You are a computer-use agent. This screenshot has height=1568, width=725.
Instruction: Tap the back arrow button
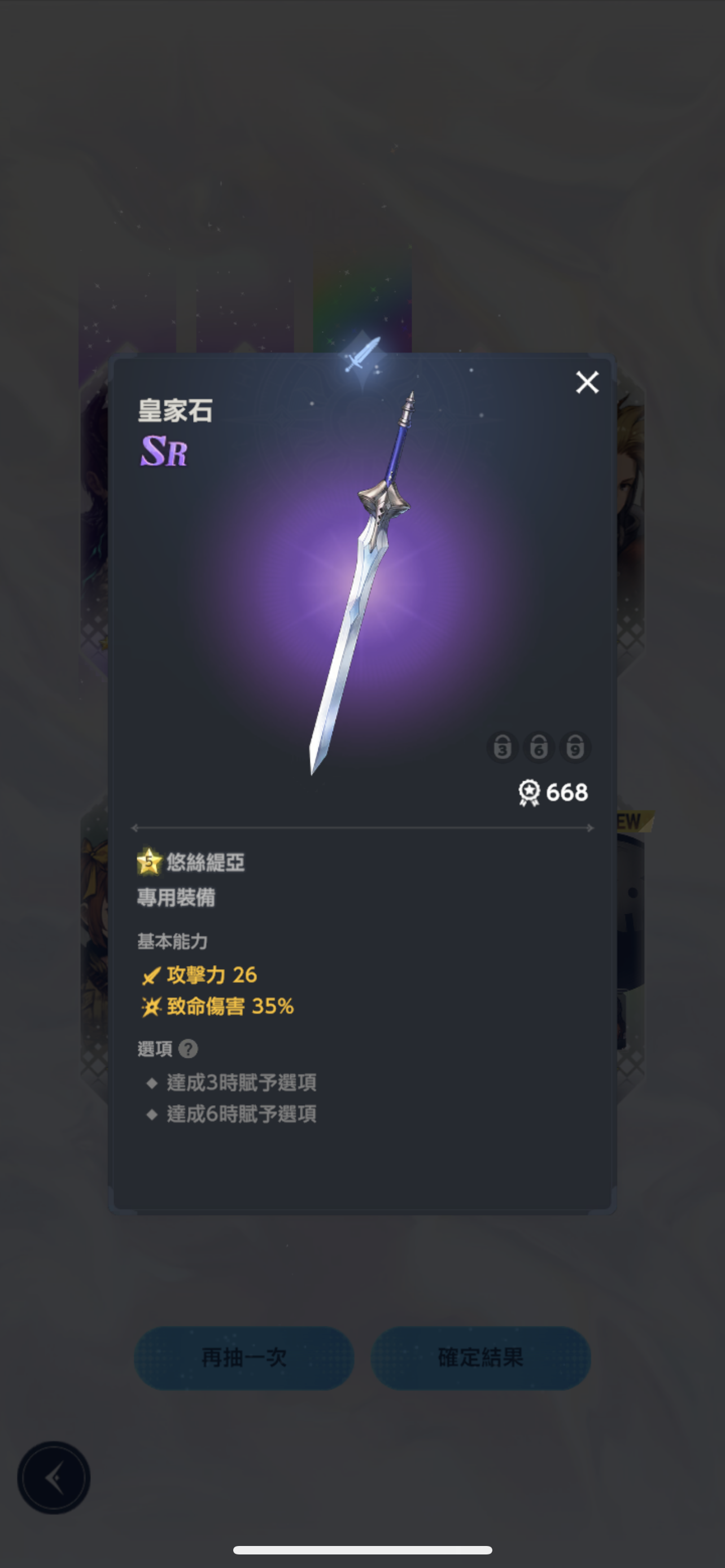[54, 1477]
